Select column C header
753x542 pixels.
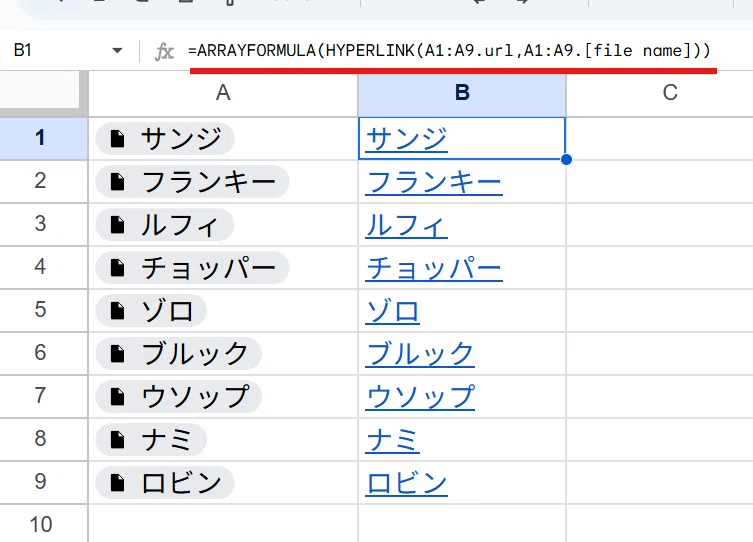660,93
